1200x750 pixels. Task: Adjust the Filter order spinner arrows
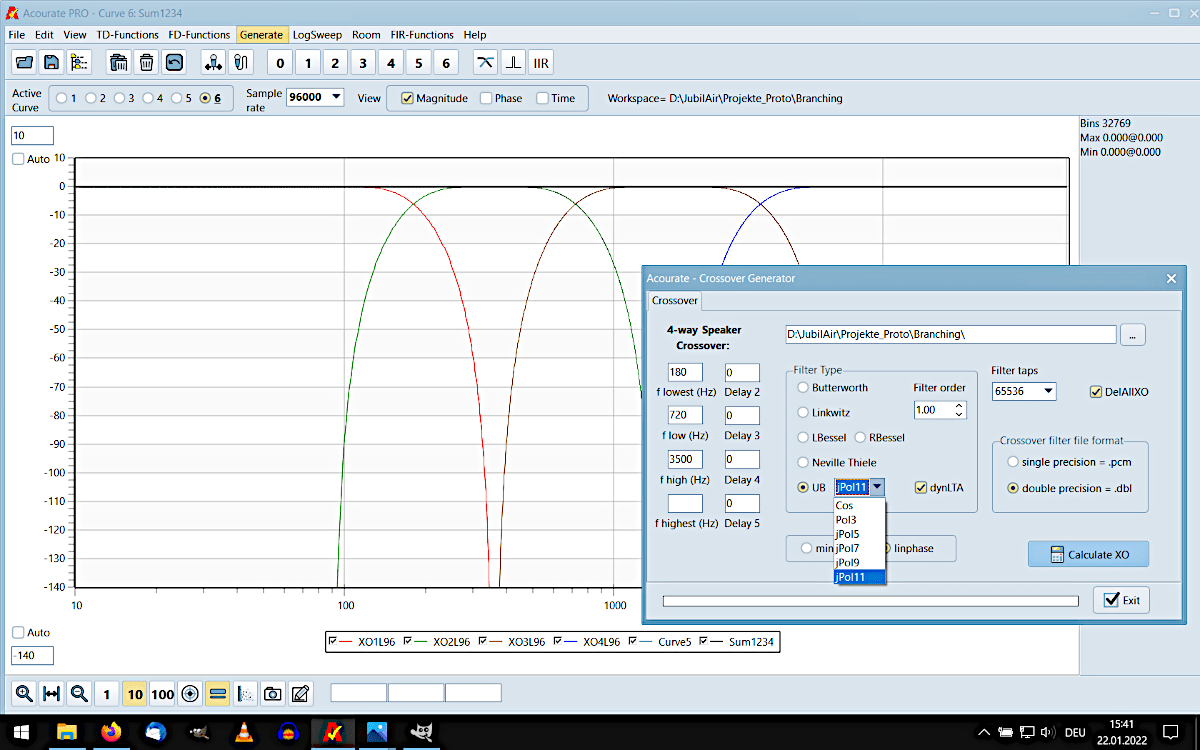pos(960,410)
